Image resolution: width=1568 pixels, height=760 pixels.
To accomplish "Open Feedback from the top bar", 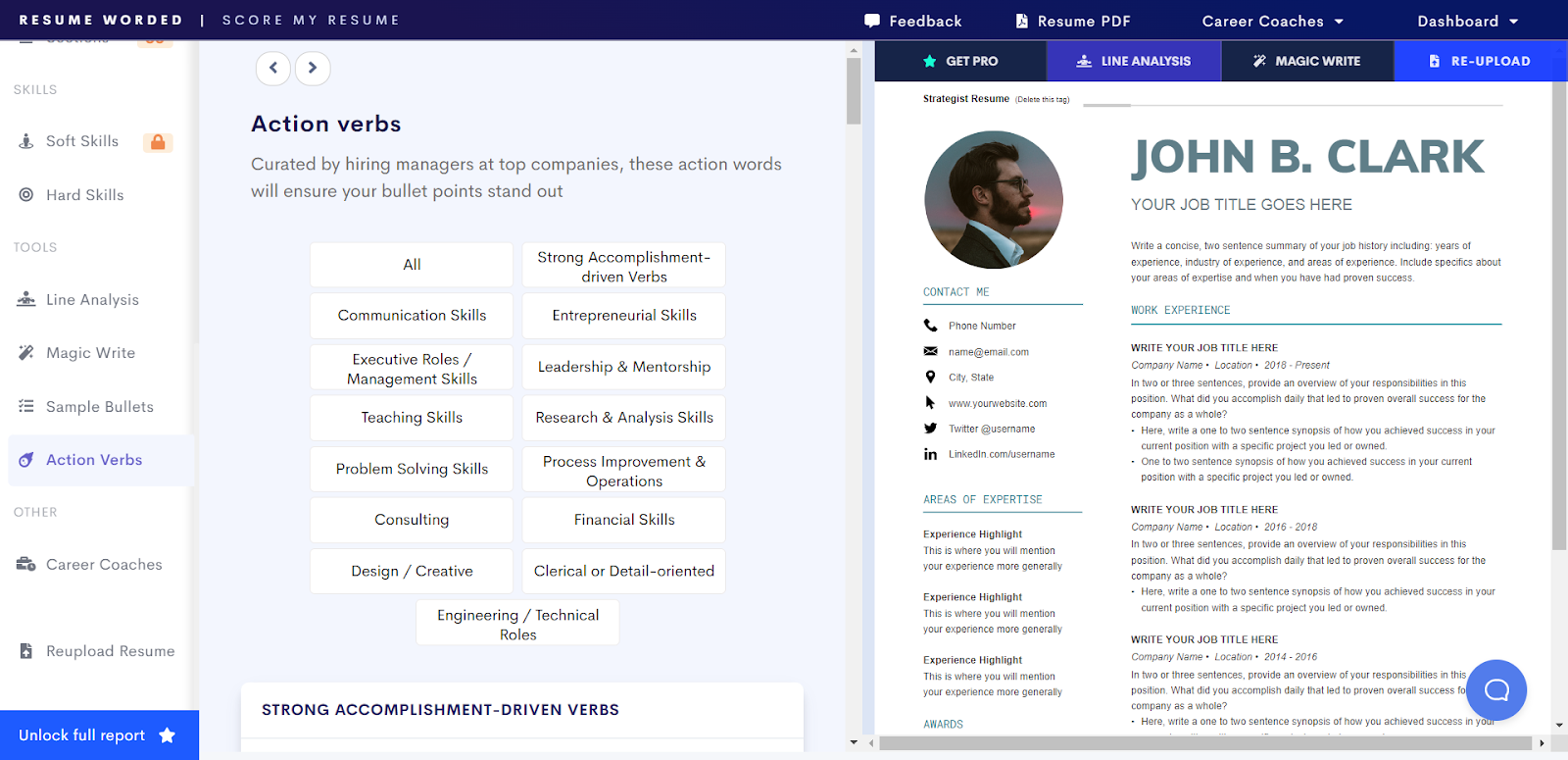I will click(913, 21).
